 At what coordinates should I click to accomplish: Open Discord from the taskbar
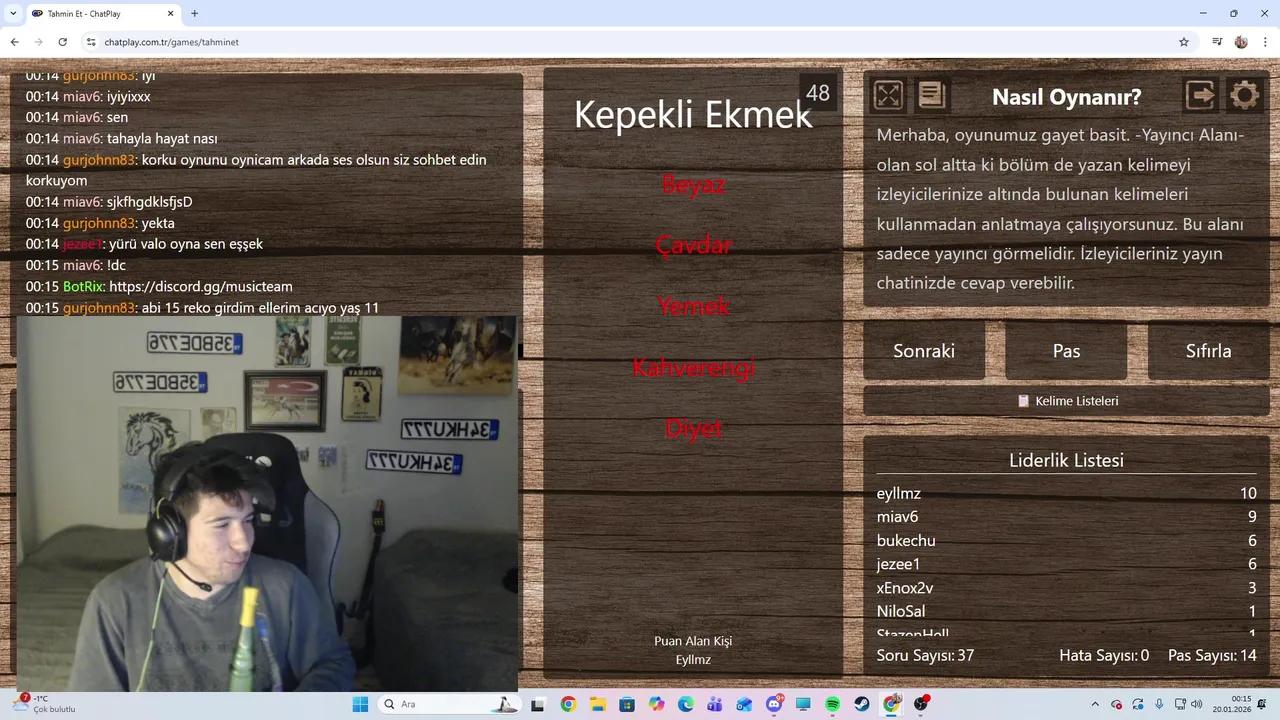[774, 704]
